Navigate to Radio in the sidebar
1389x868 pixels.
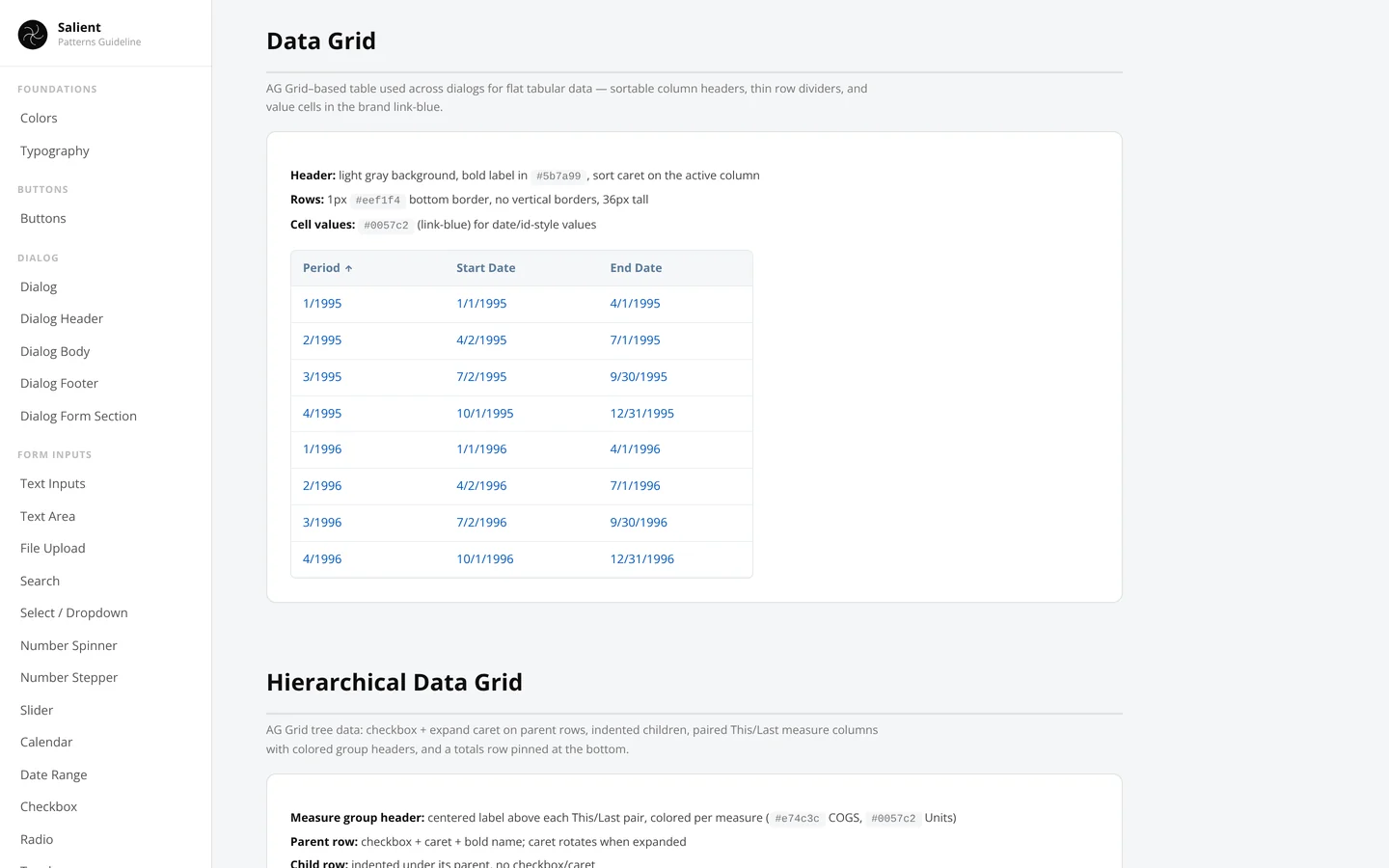coord(37,839)
